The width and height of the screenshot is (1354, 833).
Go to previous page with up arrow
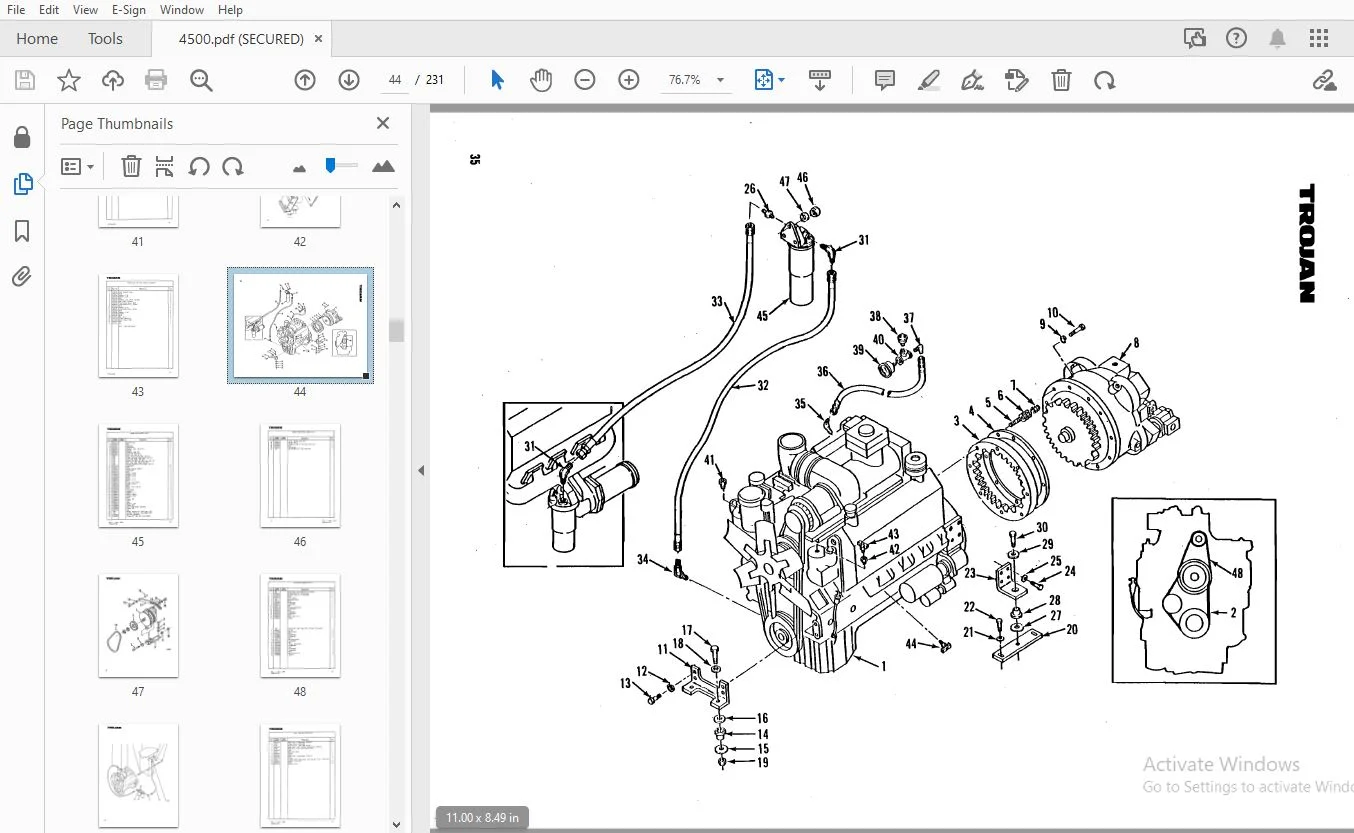pos(305,80)
